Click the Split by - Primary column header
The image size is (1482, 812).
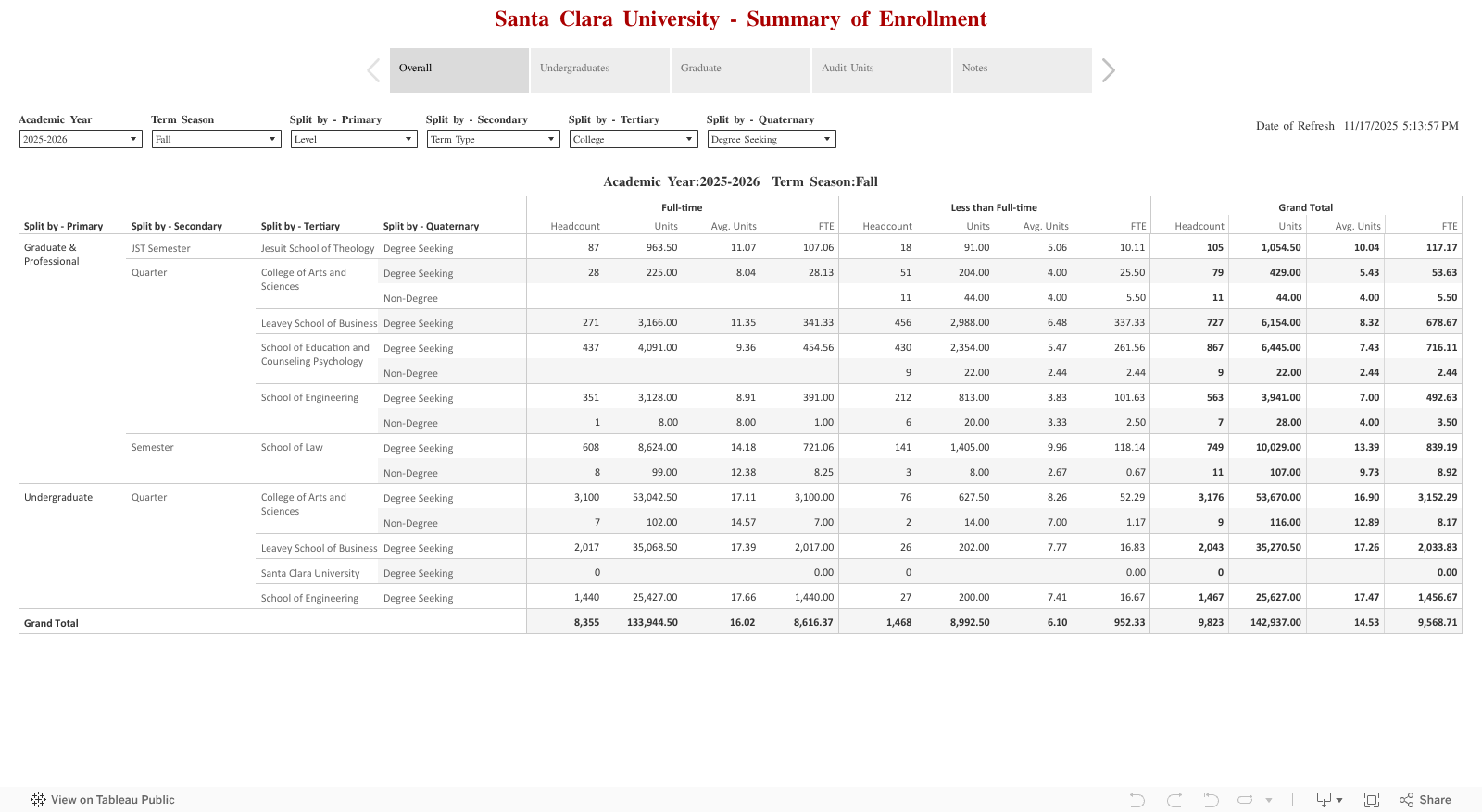click(63, 226)
